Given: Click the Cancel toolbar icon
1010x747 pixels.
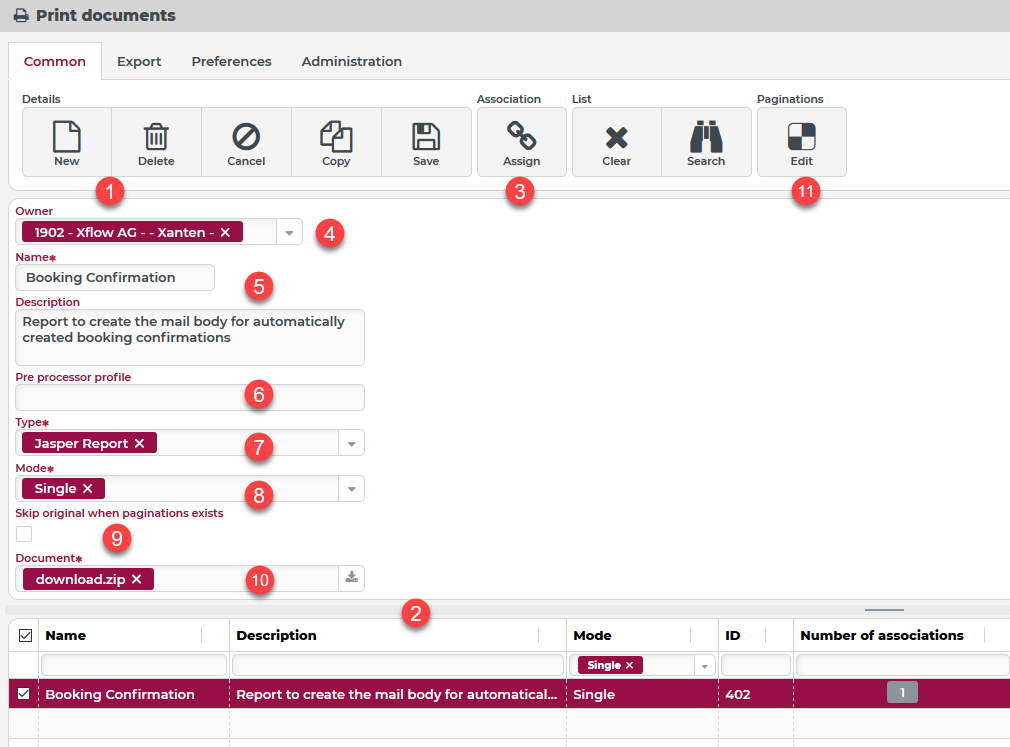Looking at the screenshot, I should coord(246,137).
